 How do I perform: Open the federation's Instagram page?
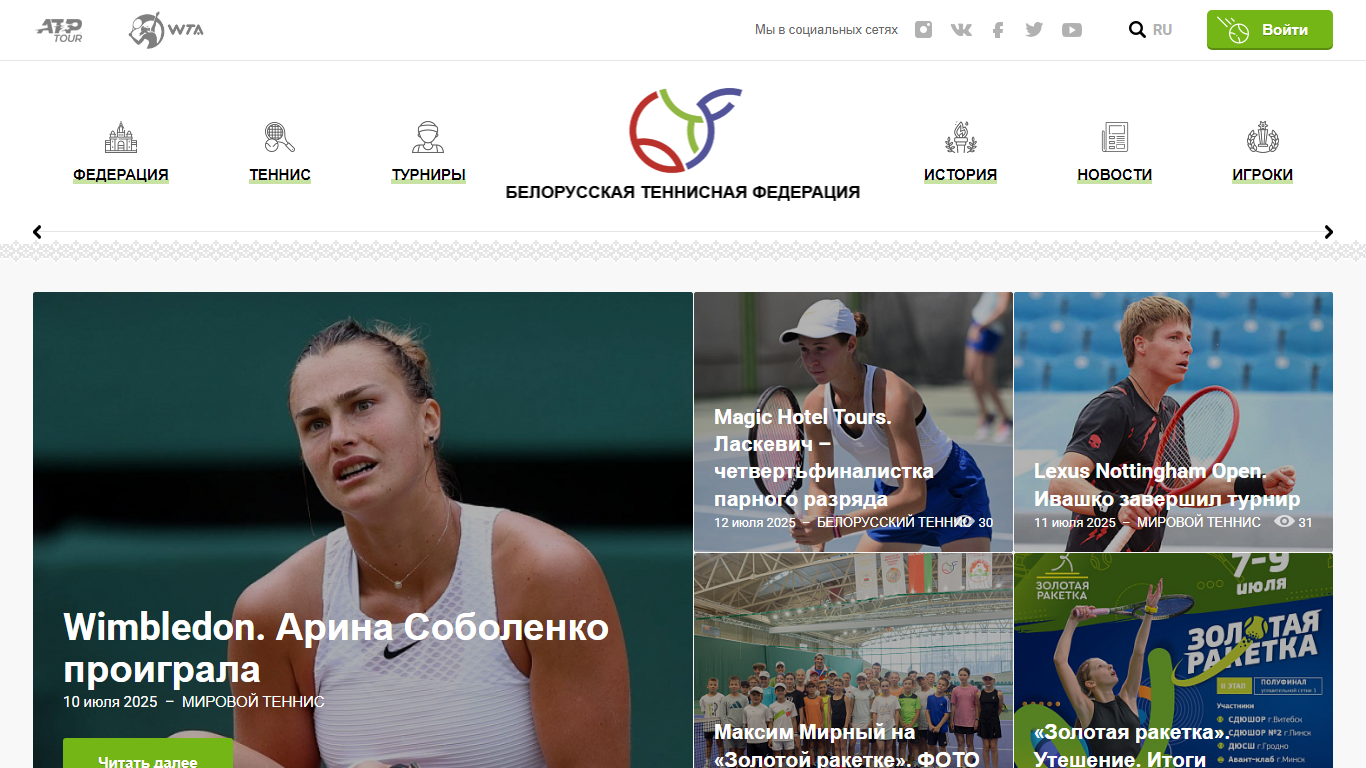click(x=923, y=30)
